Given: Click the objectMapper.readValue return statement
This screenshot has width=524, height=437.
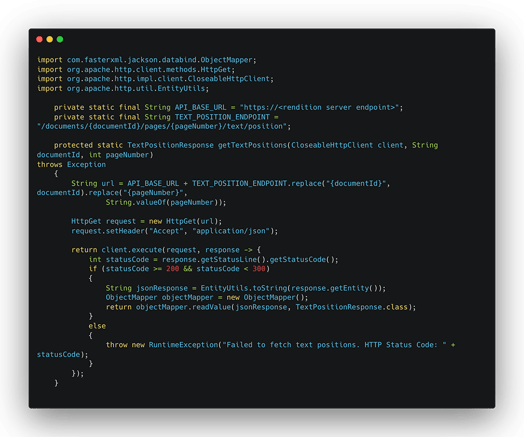Looking at the screenshot, I should coord(261,307).
